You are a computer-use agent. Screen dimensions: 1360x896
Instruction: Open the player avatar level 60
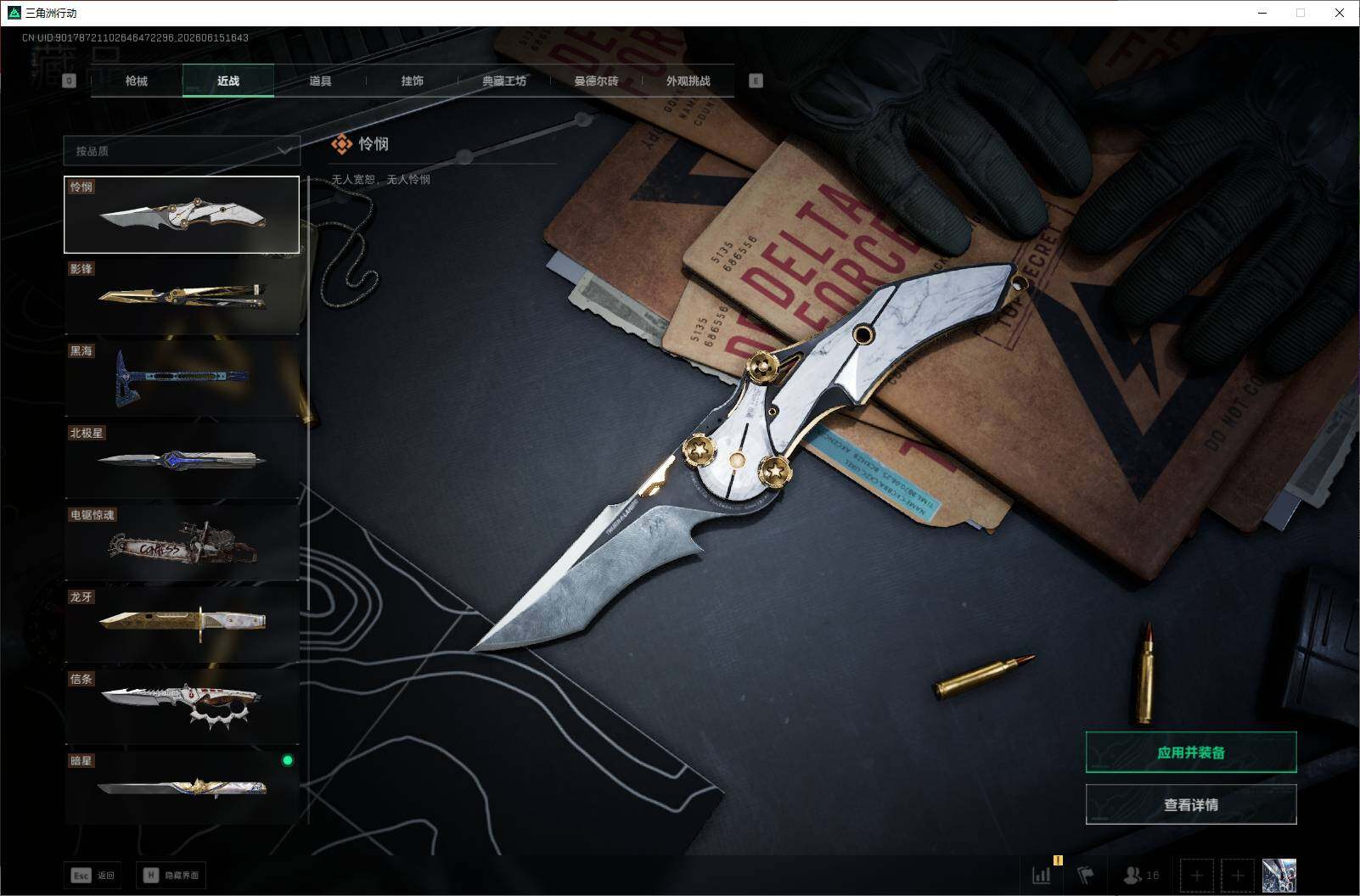pos(1279,875)
